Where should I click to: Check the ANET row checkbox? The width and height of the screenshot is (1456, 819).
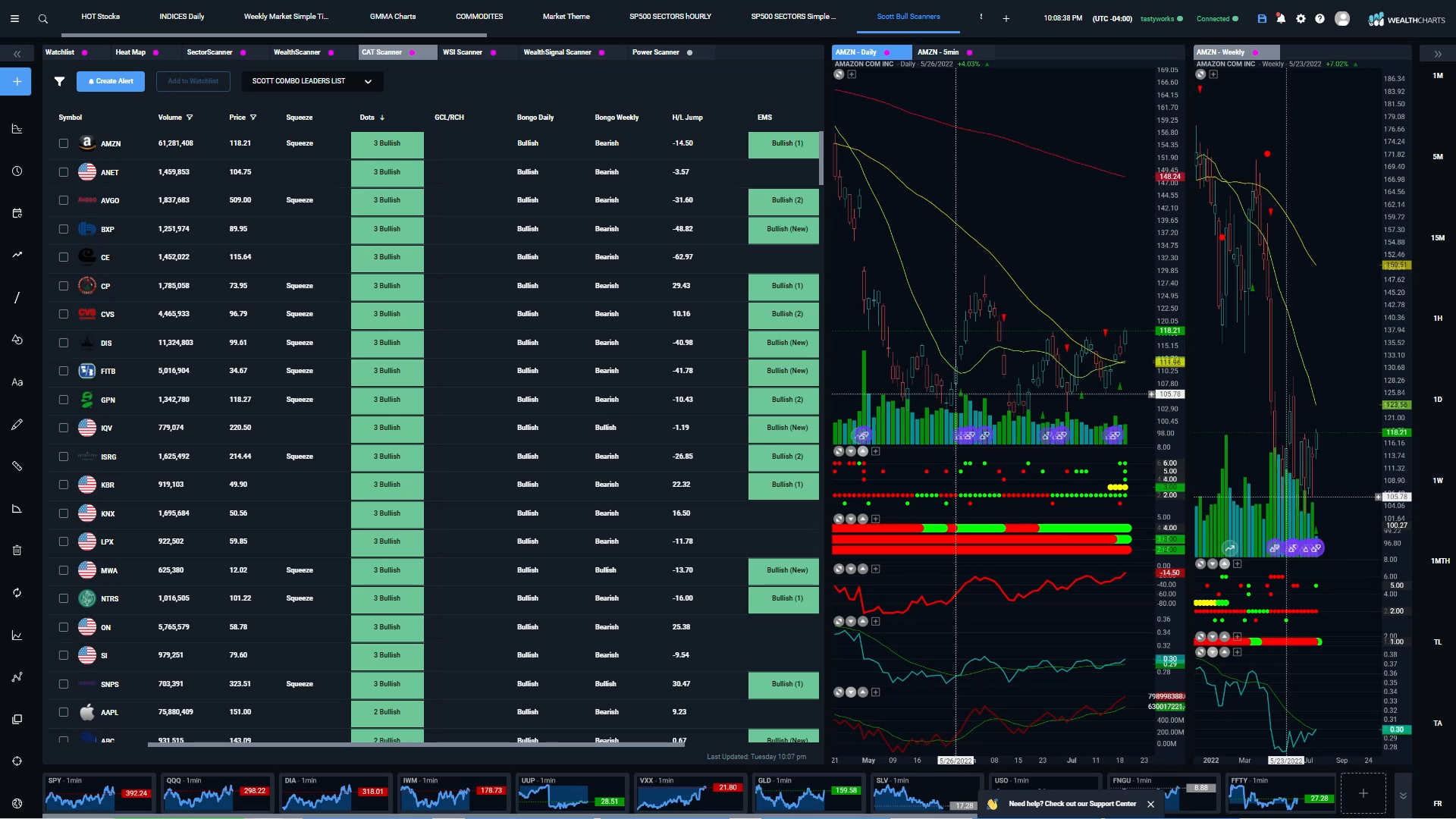(64, 172)
